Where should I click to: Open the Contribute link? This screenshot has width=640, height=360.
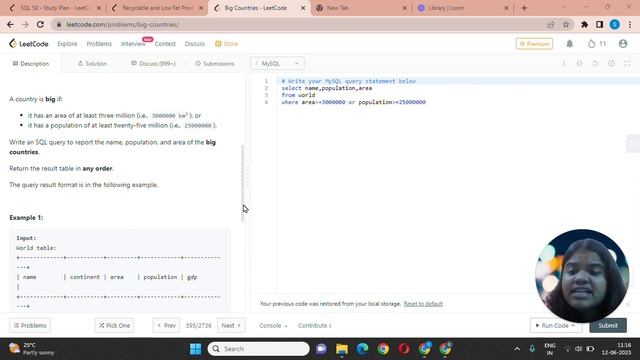click(x=314, y=325)
